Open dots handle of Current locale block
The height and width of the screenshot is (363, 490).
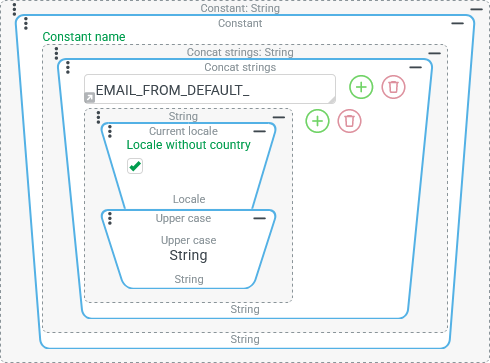click(x=110, y=132)
